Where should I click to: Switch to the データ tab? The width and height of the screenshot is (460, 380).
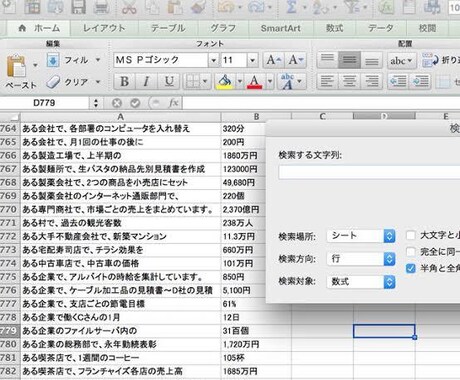click(381, 28)
